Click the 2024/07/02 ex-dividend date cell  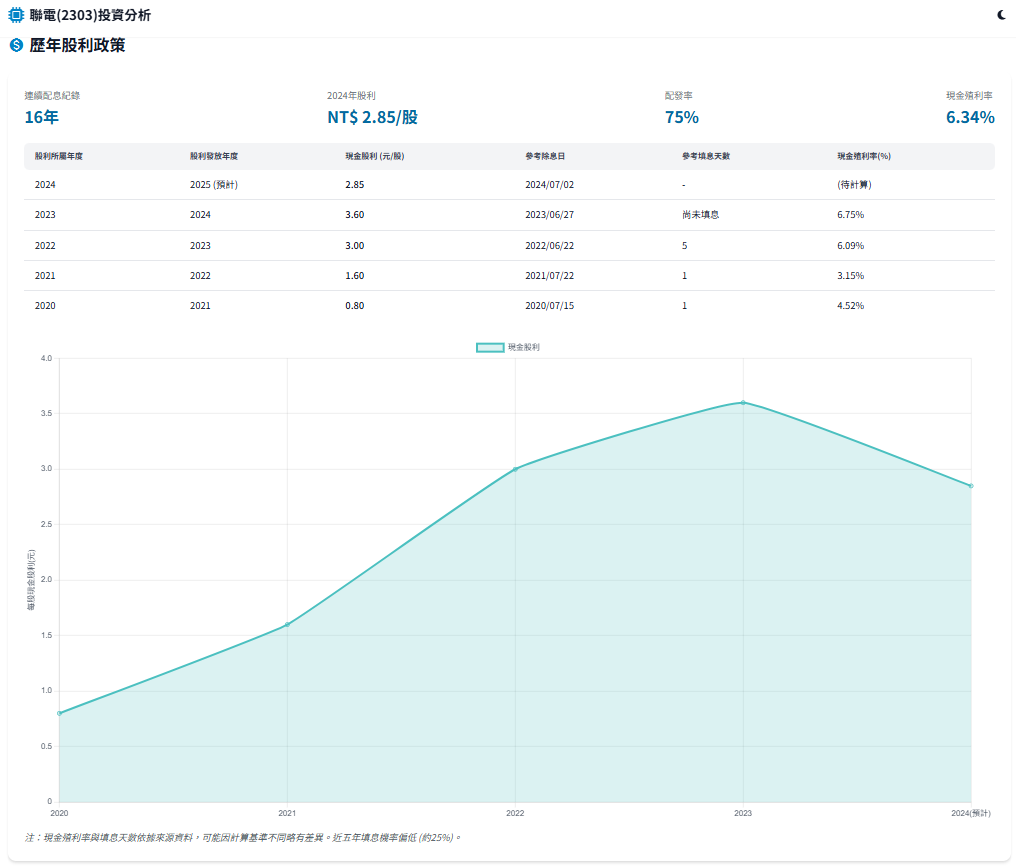click(x=549, y=185)
